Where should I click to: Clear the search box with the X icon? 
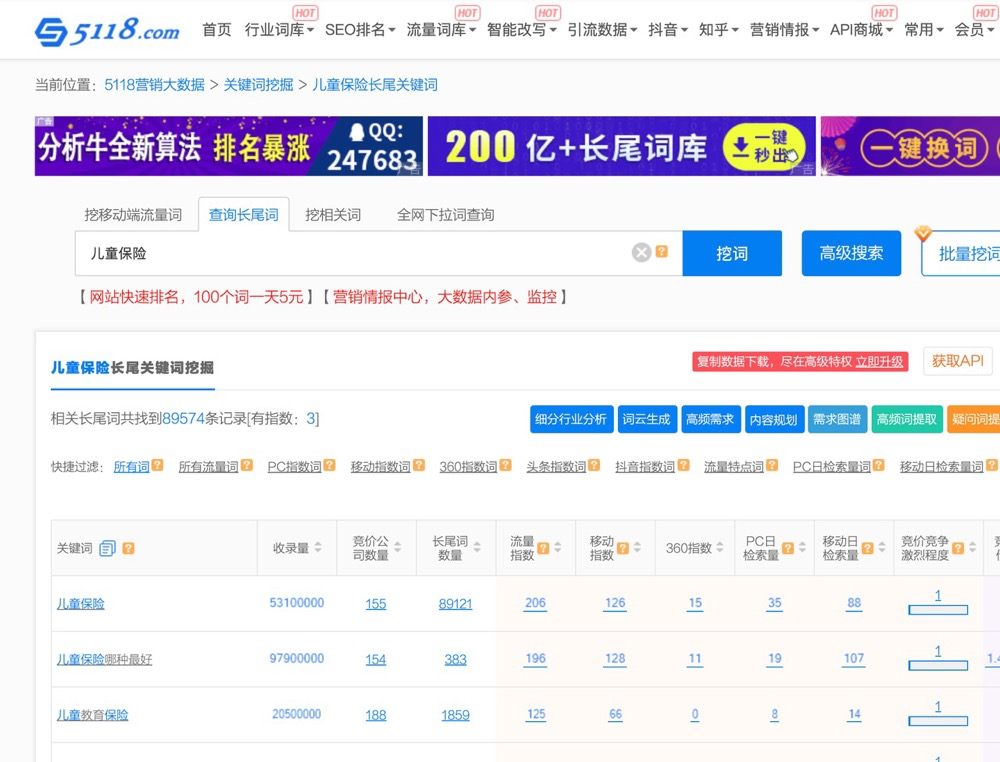642,253
